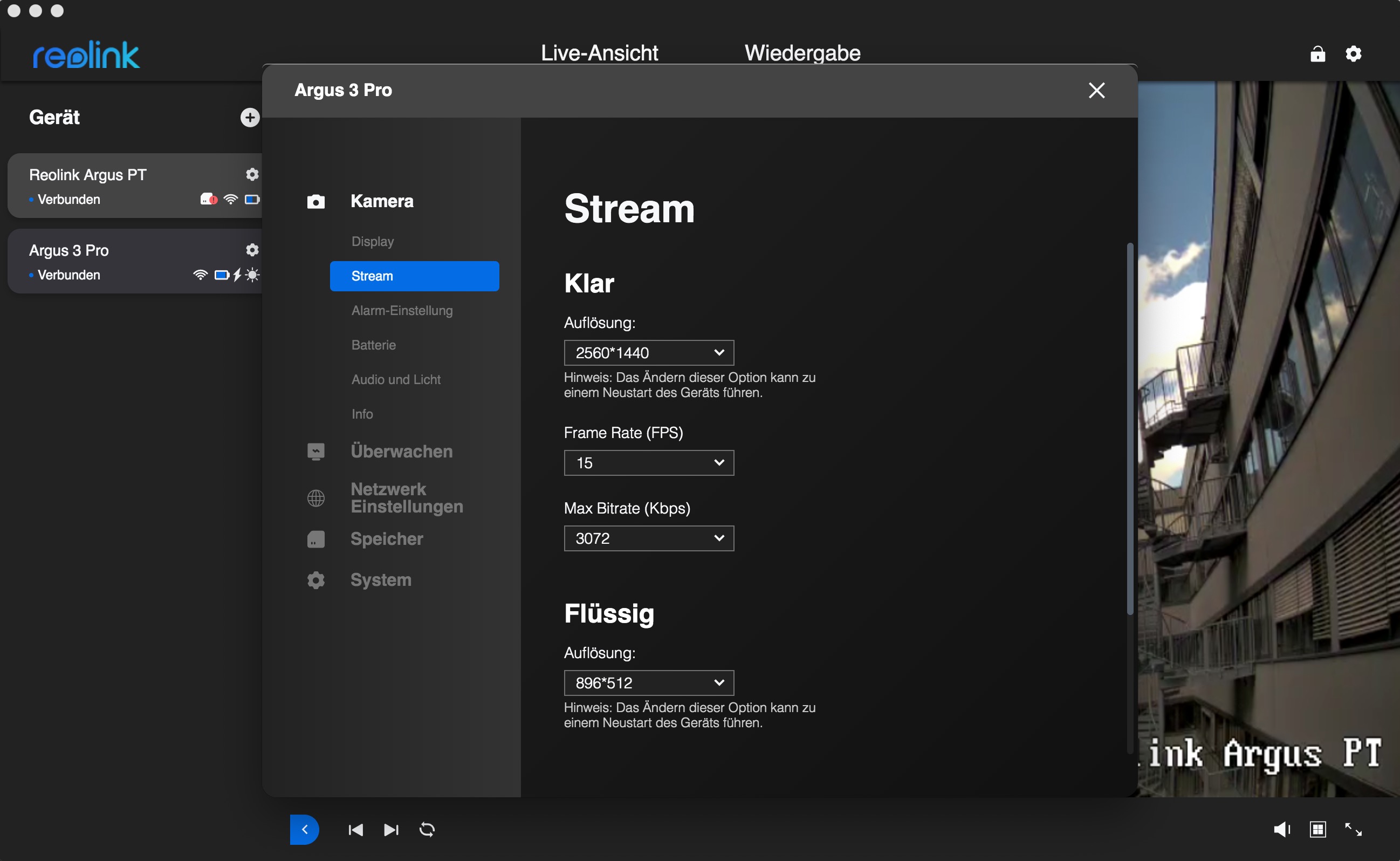Viewport: 1400px width, 861px height.
Task: Open settings gear for Reolink Argus PT
Action: coord(252,174)
